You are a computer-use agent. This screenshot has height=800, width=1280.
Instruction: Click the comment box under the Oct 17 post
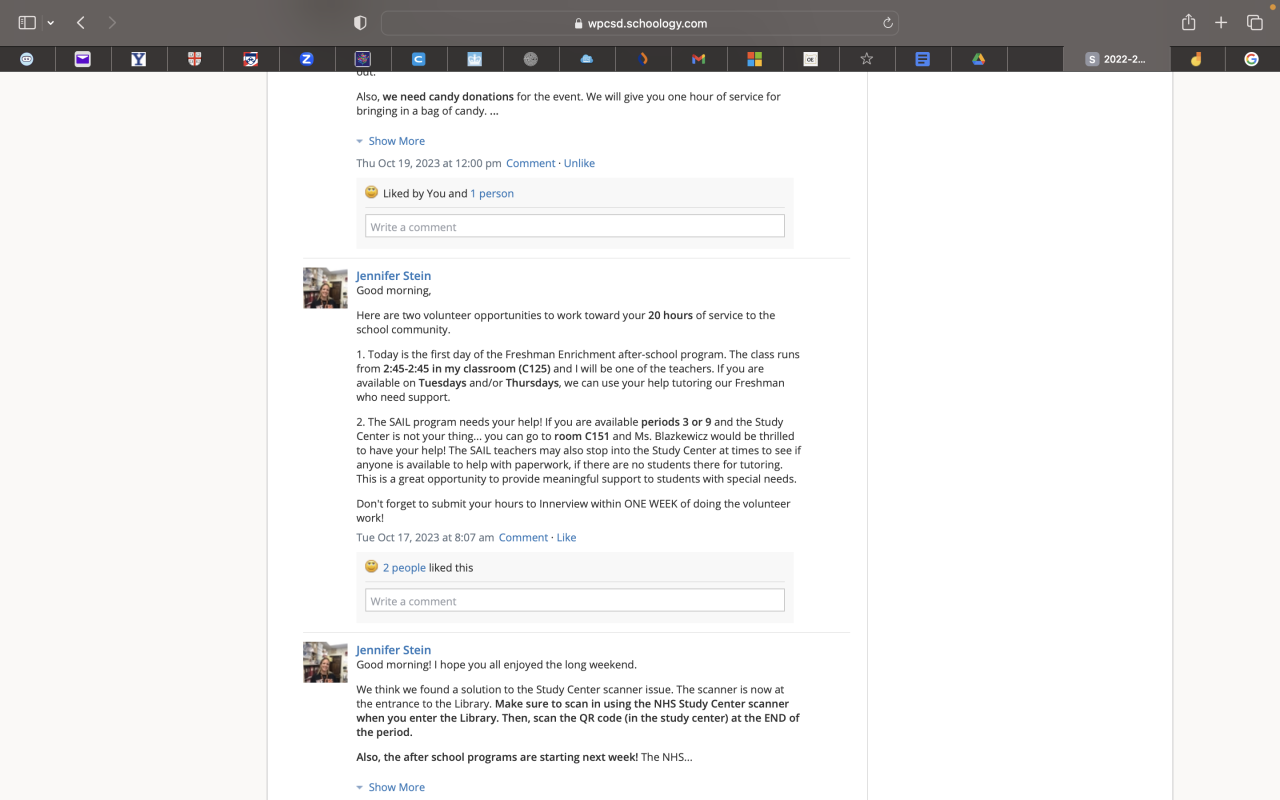point(574,601)
